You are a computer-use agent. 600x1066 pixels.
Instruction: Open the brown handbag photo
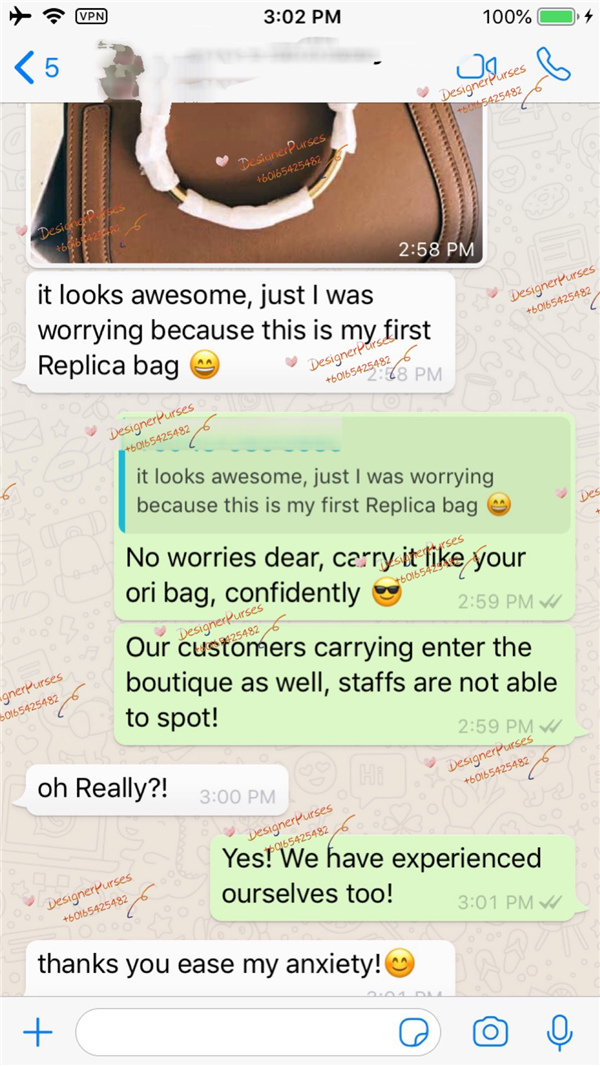click(x=255, y=184)
